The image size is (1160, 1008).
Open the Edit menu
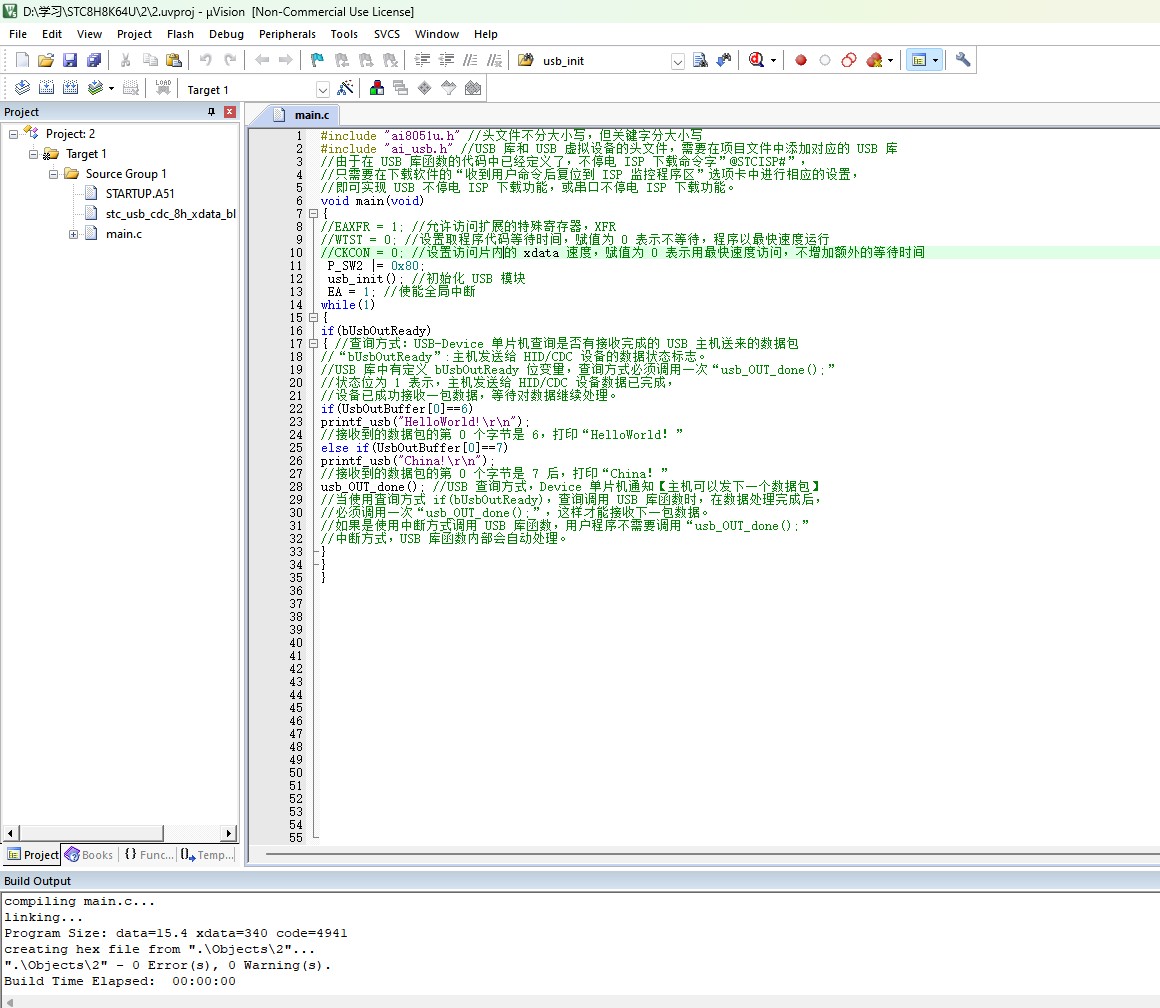tap(52, 34)
